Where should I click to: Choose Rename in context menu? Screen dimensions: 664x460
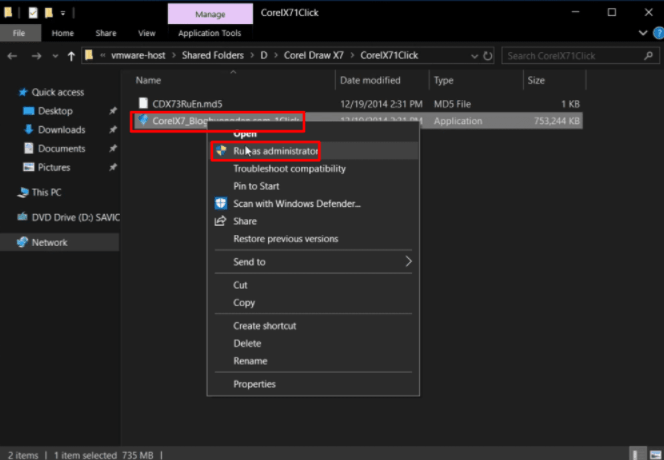point(313,361)
